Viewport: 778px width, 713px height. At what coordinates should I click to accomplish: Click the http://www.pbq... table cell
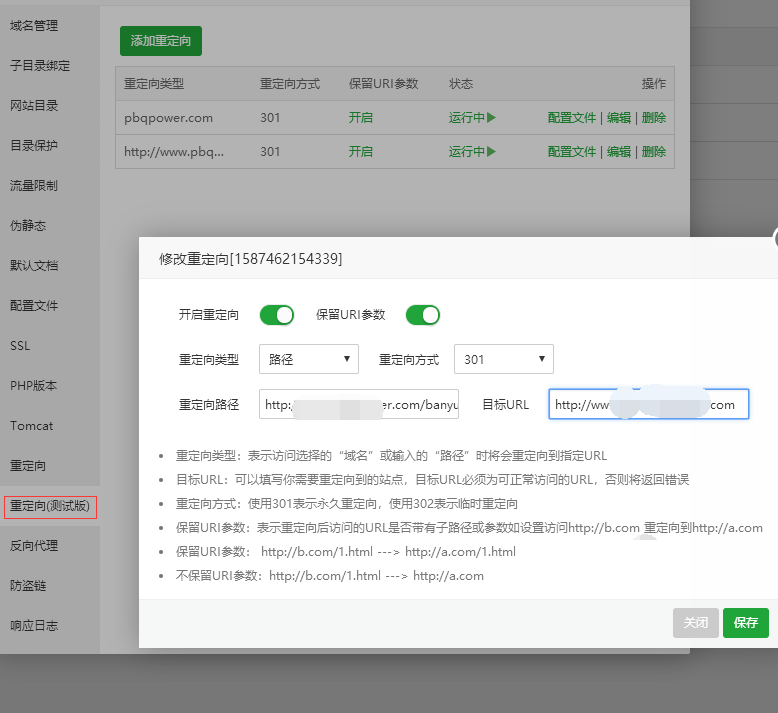(x=174, y=152)
